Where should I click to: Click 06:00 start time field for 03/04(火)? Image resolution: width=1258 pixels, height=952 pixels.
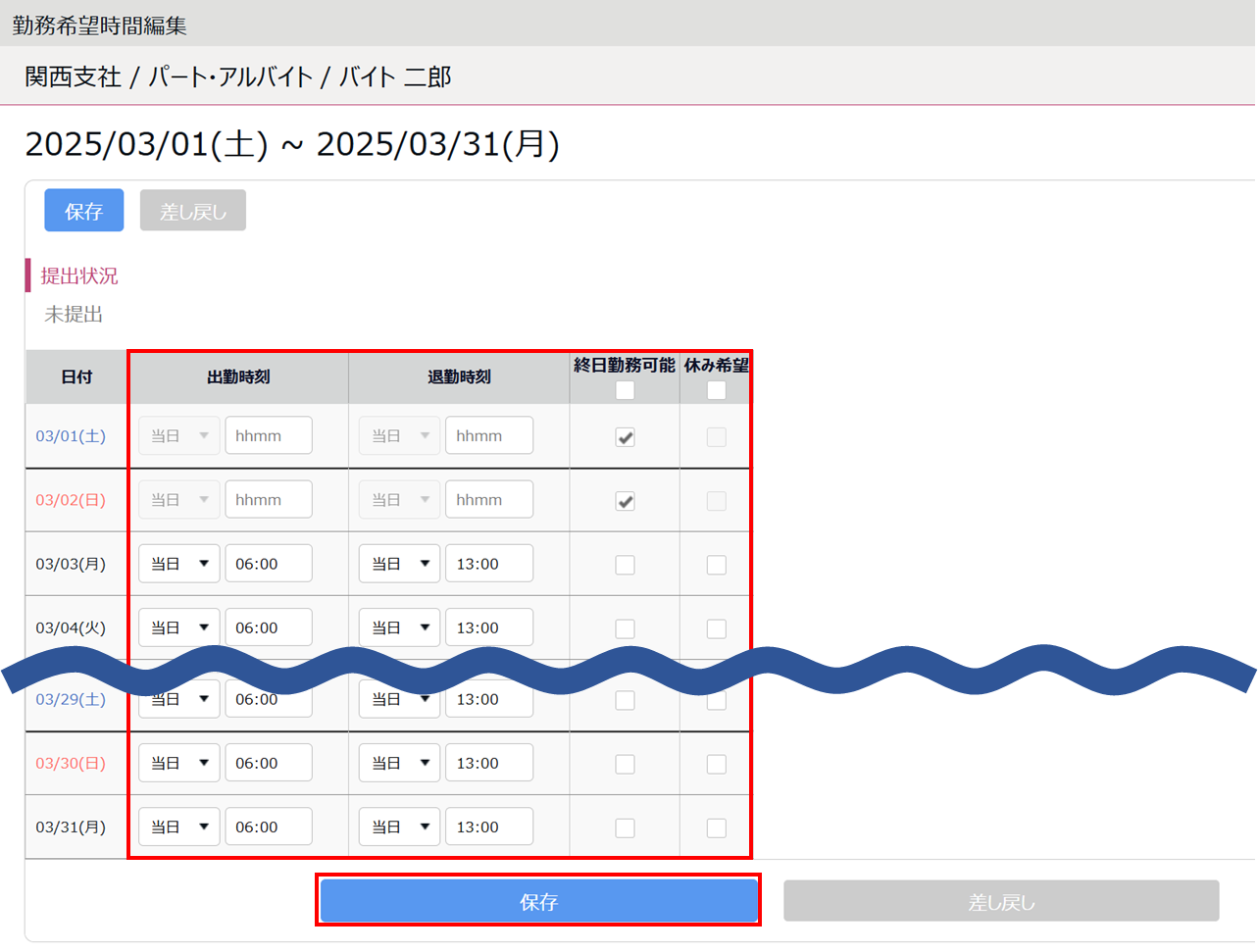pyautogui.click(x=269, y=627)
